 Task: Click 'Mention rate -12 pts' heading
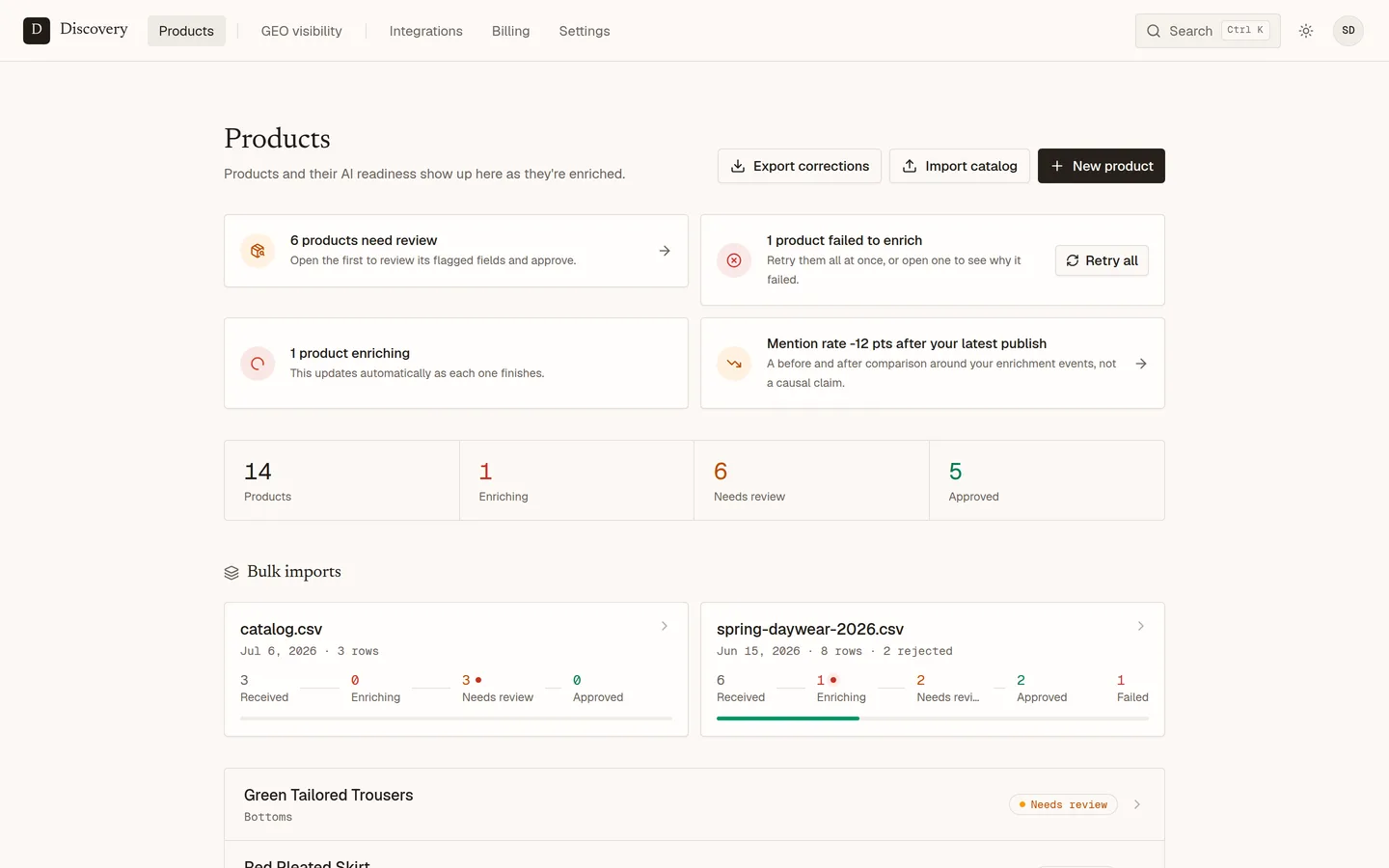(907, 343)
